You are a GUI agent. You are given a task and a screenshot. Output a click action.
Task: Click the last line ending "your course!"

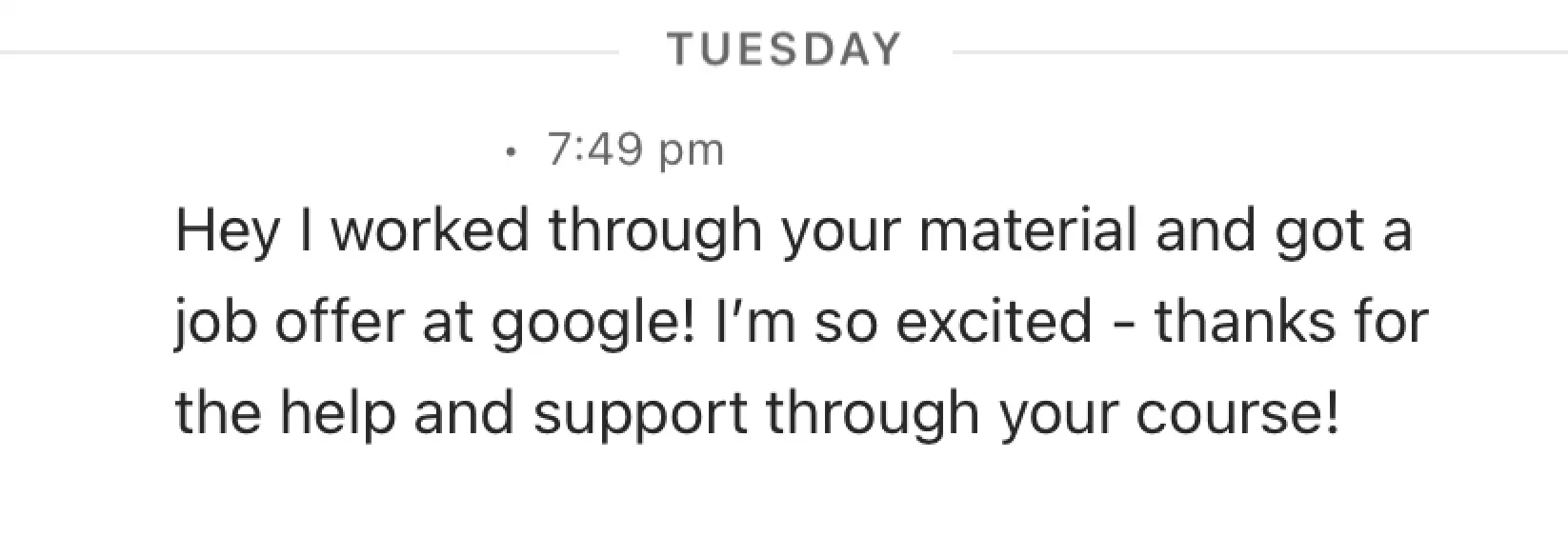pos(758,411)
